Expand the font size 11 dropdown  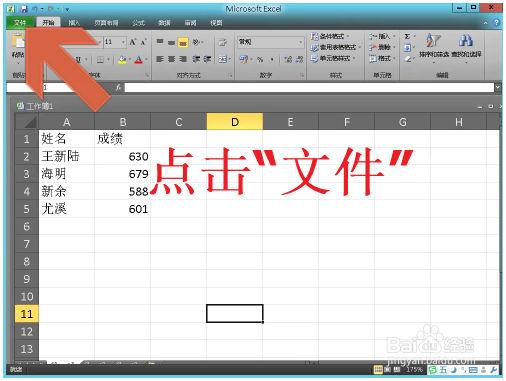click(x=123, y=42)
